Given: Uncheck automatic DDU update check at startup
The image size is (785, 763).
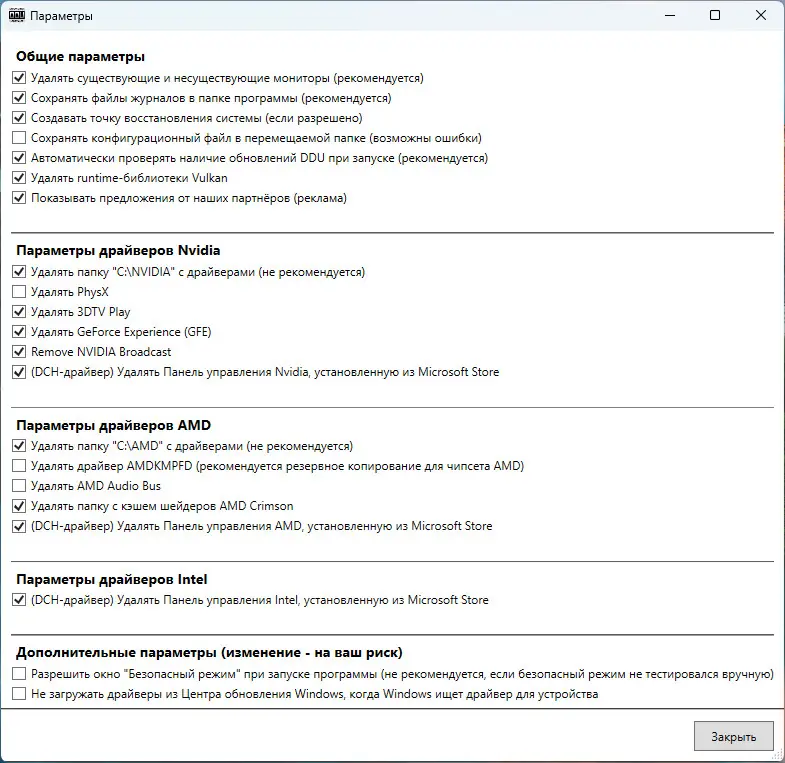Looking at the screenshot, I should click(19, 158).
